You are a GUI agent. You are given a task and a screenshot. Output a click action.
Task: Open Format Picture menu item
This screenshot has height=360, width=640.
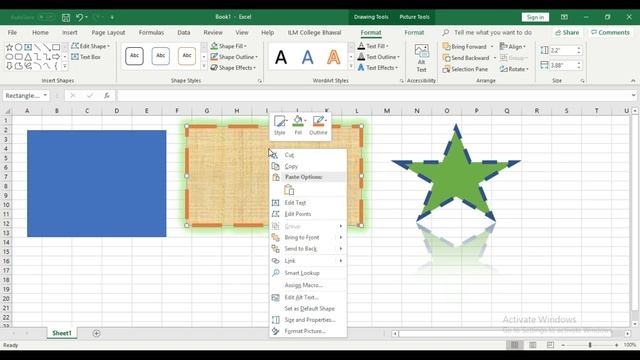(x=308, y=331)
